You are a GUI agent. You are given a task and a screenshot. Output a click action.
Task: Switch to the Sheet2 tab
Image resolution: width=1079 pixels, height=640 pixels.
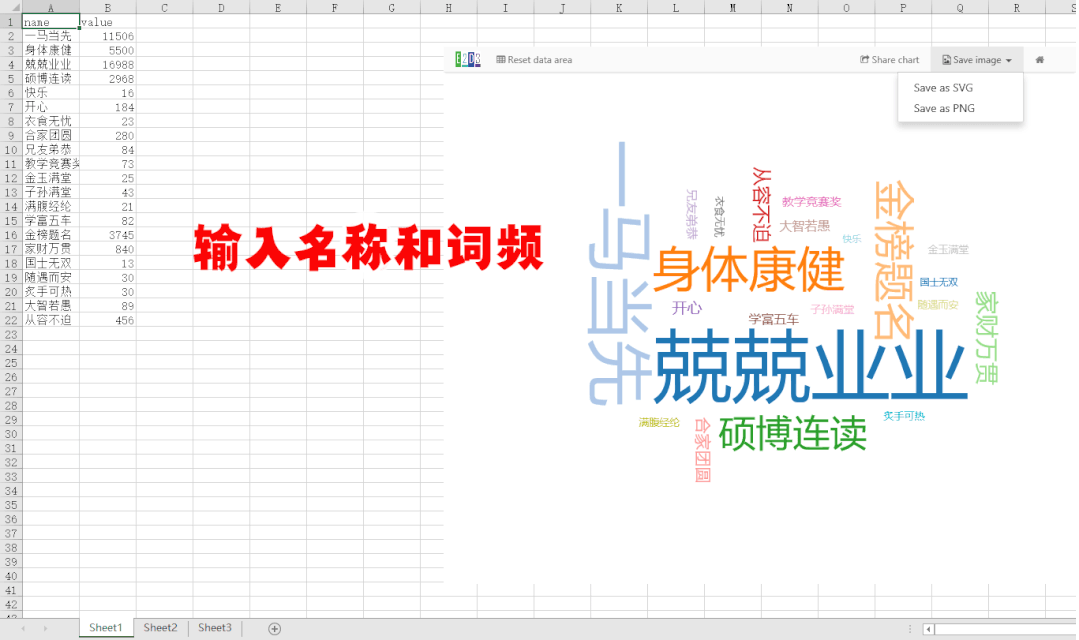click(160, 628)
